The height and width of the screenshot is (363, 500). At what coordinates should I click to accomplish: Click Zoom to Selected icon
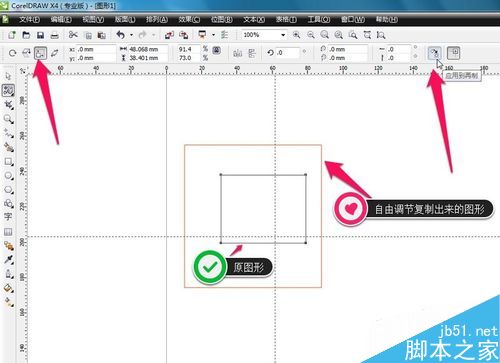[325, 35]
